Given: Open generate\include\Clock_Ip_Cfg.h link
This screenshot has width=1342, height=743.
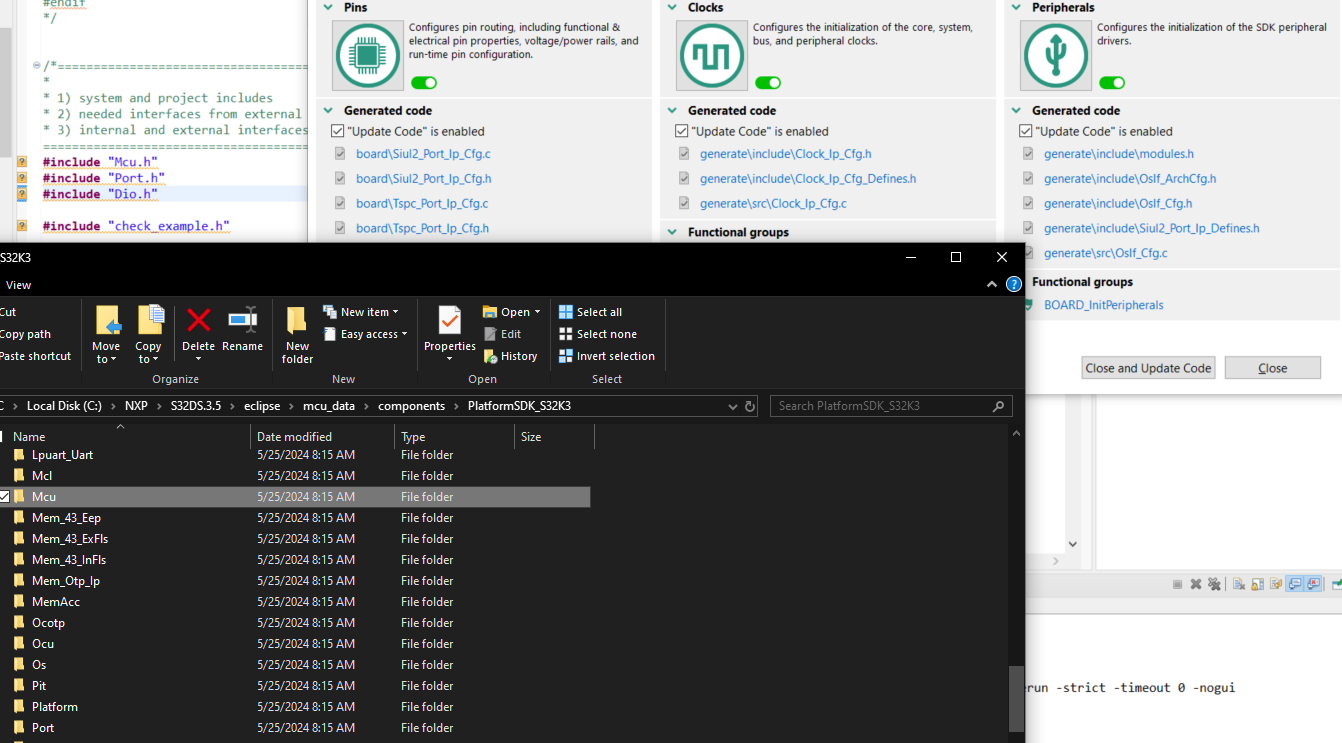Looking at the screenshot, I should click(785, 154).
